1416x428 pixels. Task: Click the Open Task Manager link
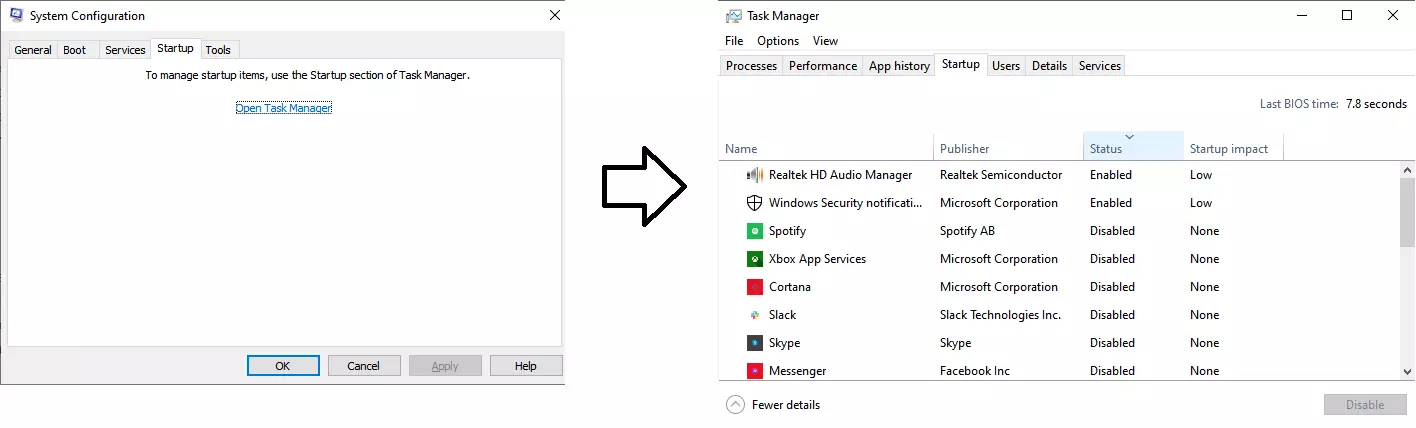point(283,108)
